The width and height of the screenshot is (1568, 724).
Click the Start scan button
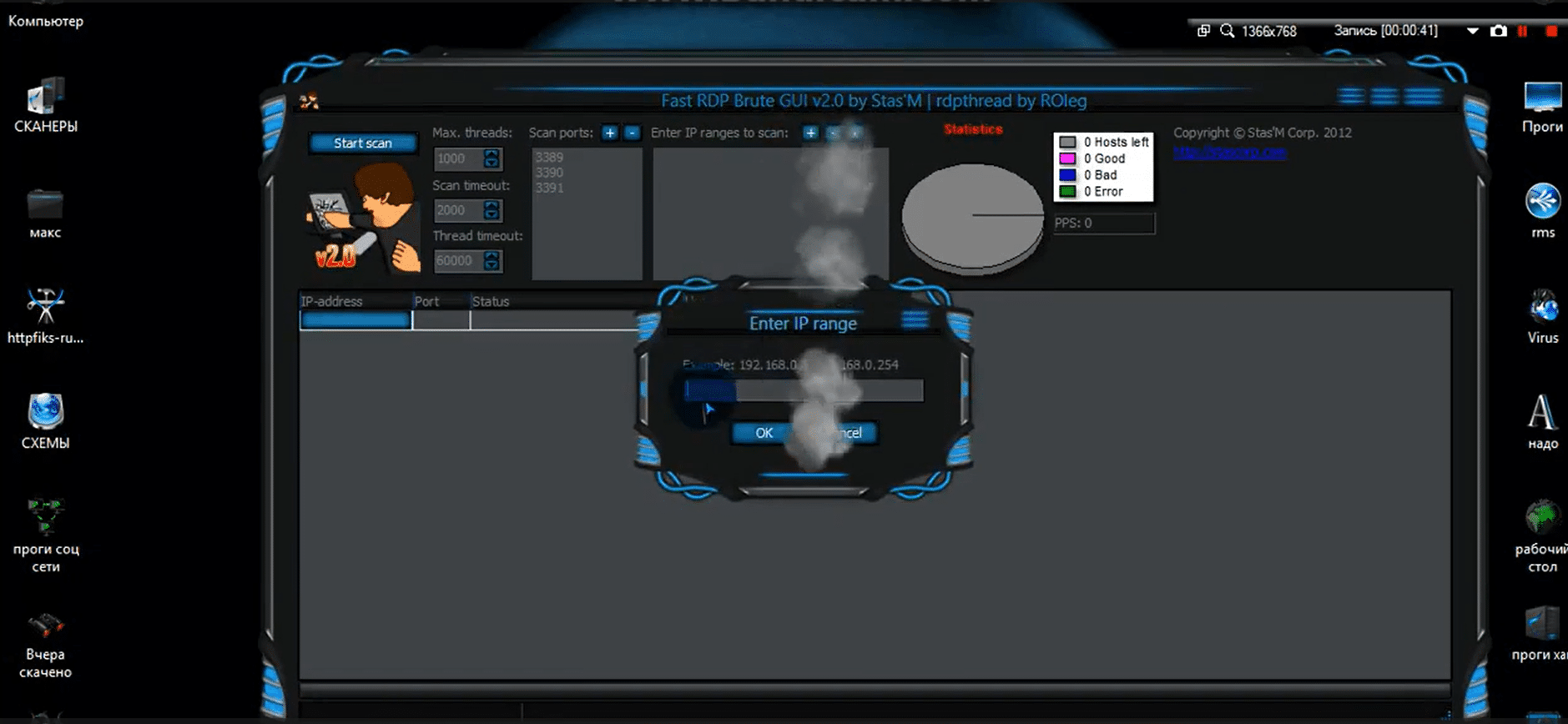pos(362,143)
